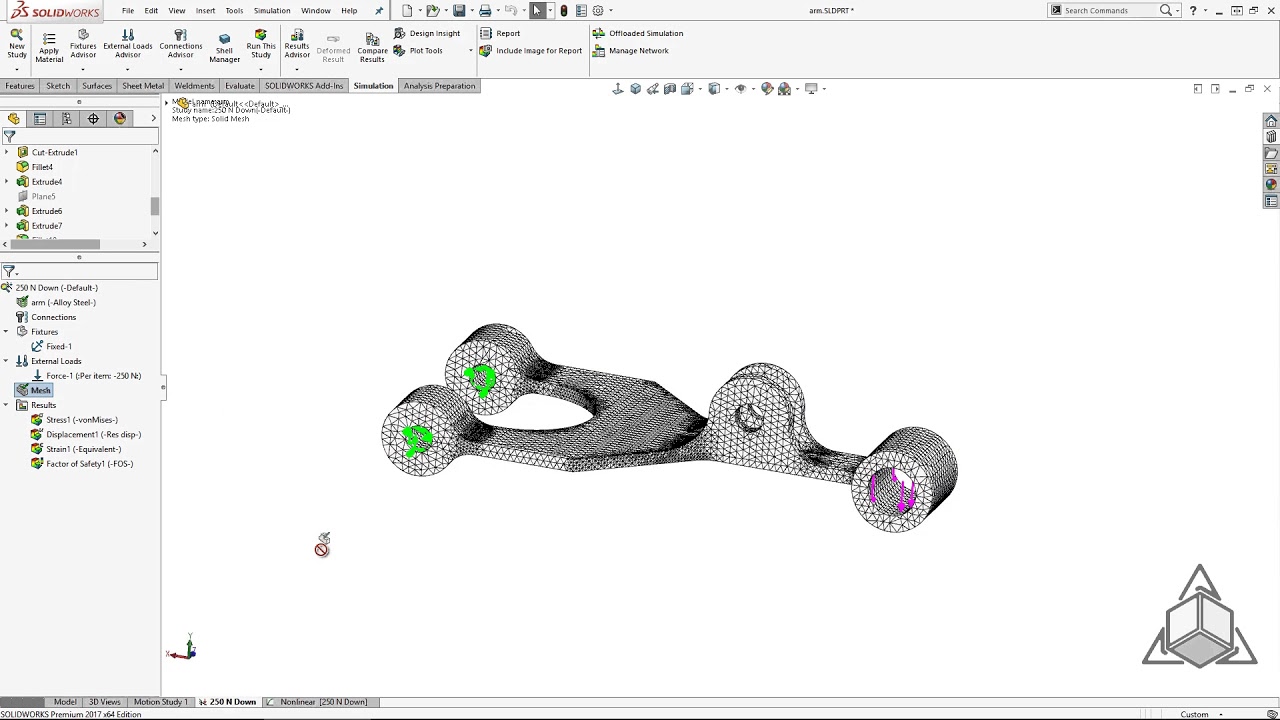1280x720 pixels.
Task: Open Apply Material tool
Action: click(x=49, y=47)
